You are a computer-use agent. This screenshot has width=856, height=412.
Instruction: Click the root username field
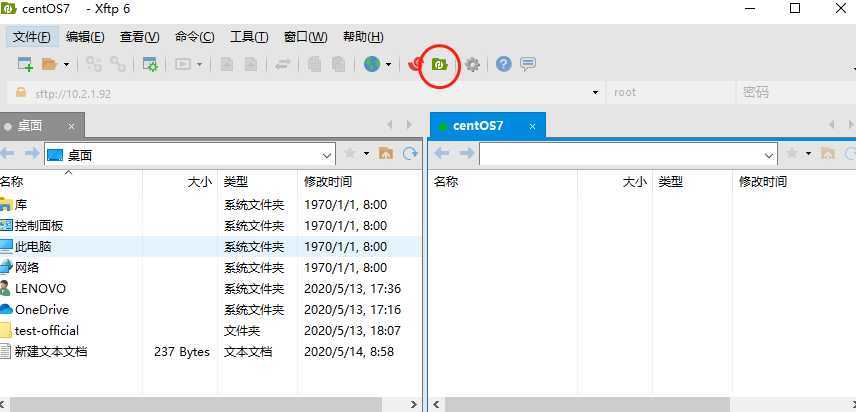click(669, 93)
